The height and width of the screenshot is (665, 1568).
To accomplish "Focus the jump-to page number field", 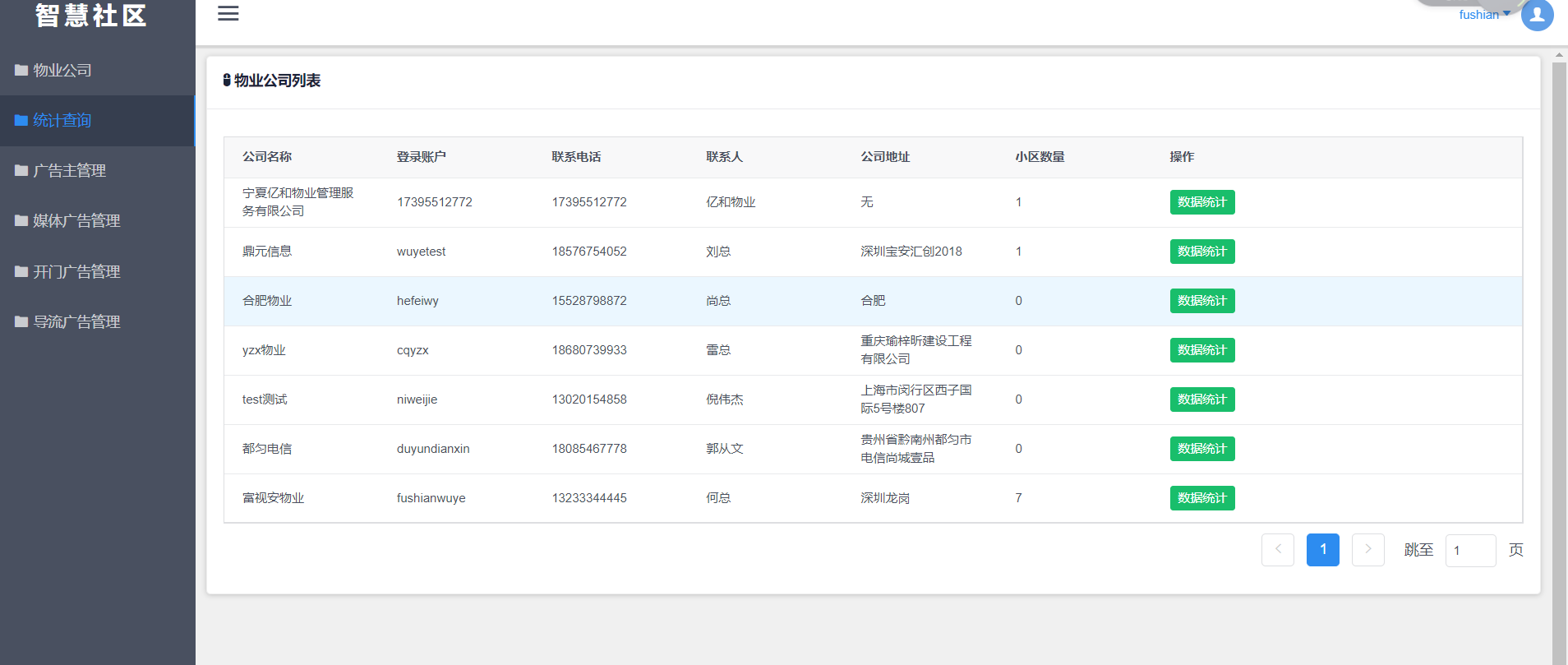I will [x=1471, y=551].
